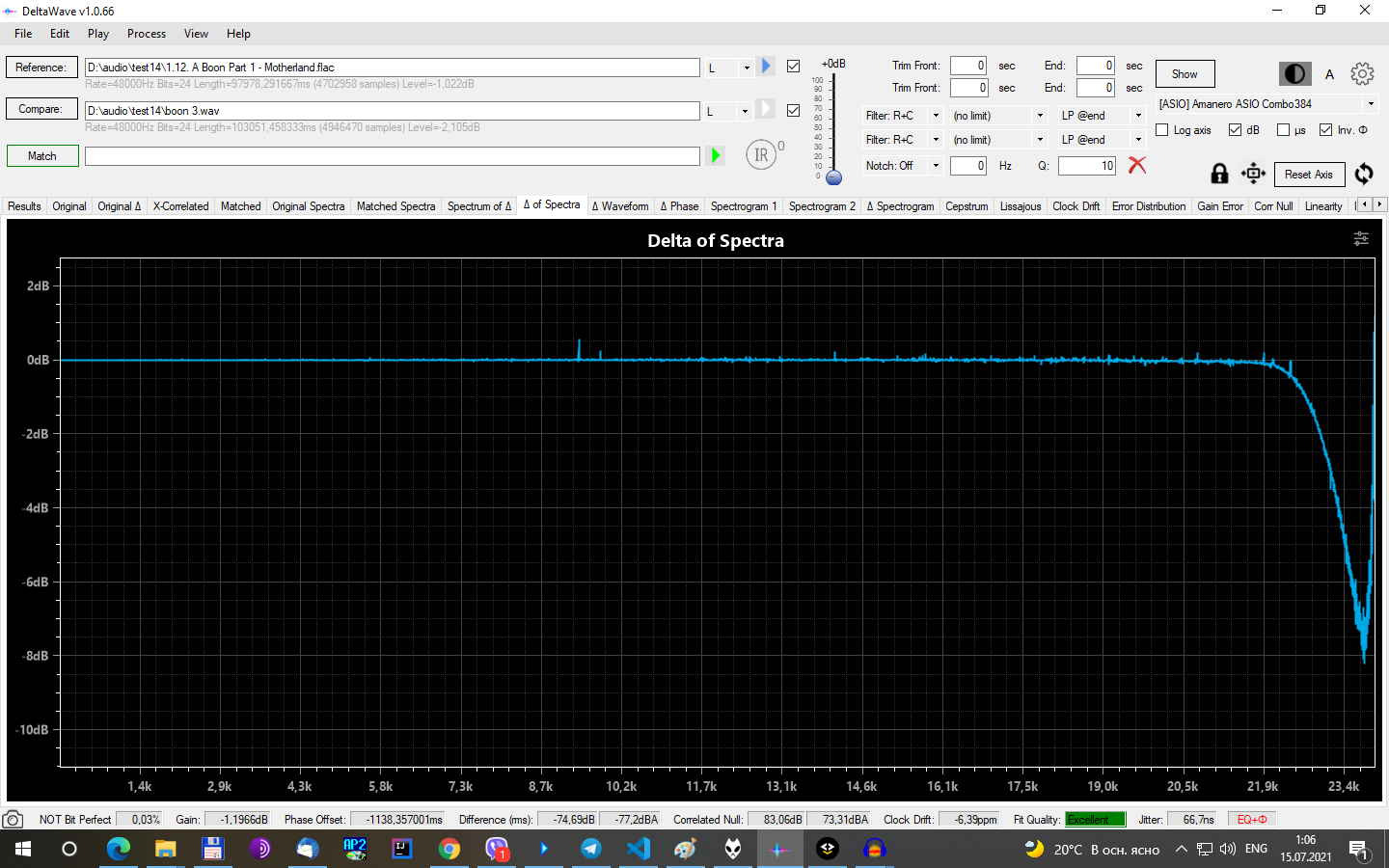Screen dimensions: 1389x868
Task: Open settings gear icon
Action: click(x=1362, y=73)
